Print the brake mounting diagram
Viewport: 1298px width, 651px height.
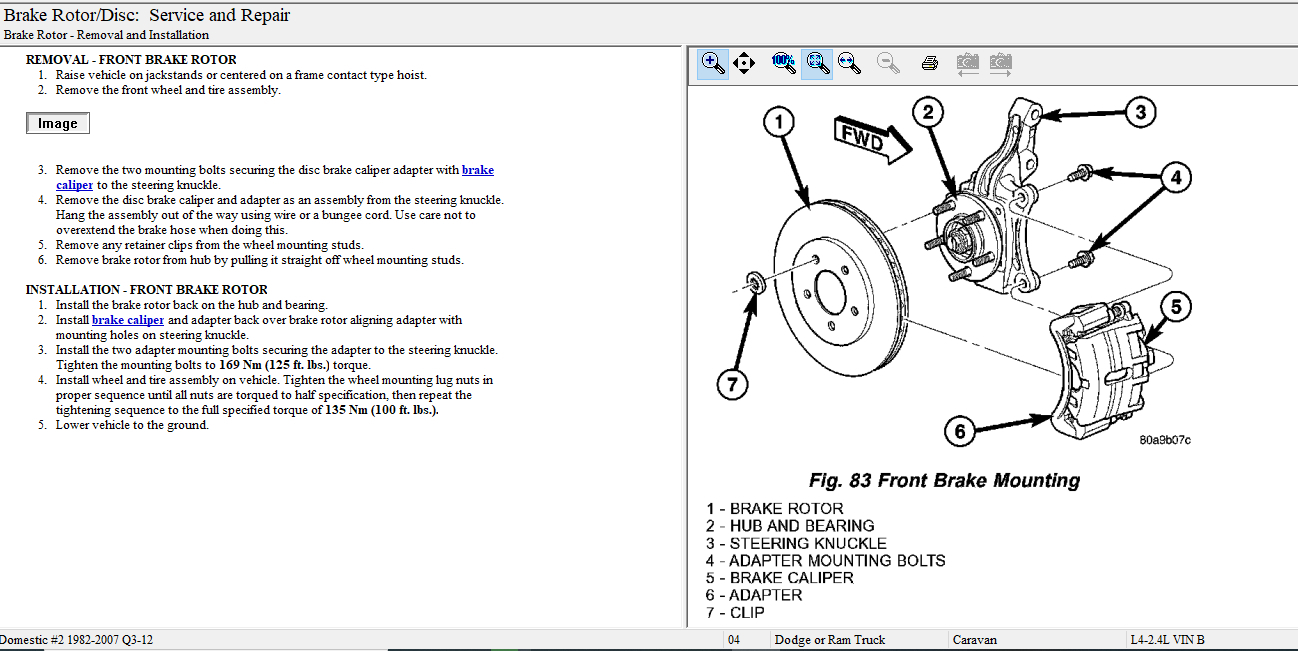(x=929, y=64)
